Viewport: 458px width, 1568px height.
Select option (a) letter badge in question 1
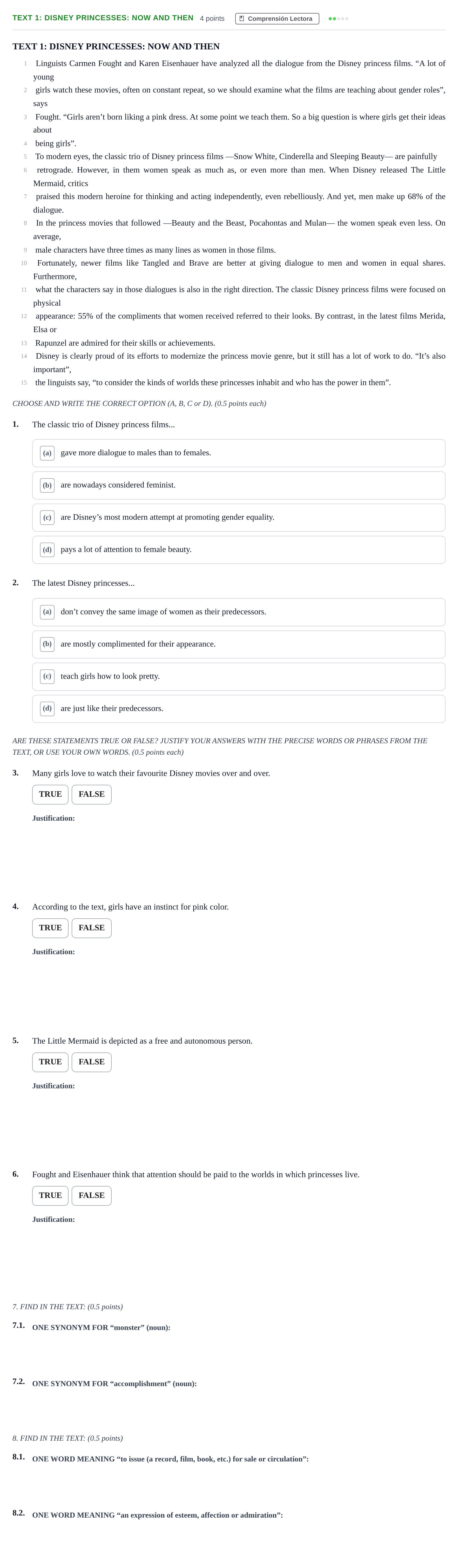(48, 453)
